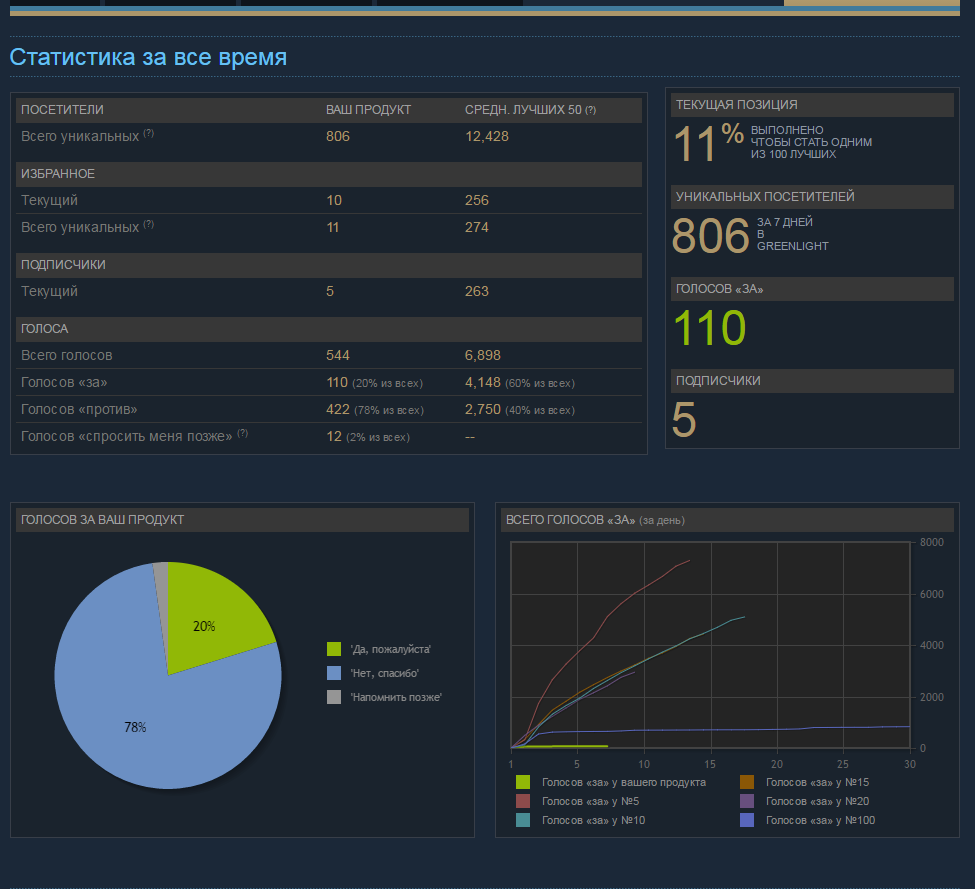The image size is (975, 889).
Task: Click gray 'Напомнить позже' legend swatch
Action: 334,697
